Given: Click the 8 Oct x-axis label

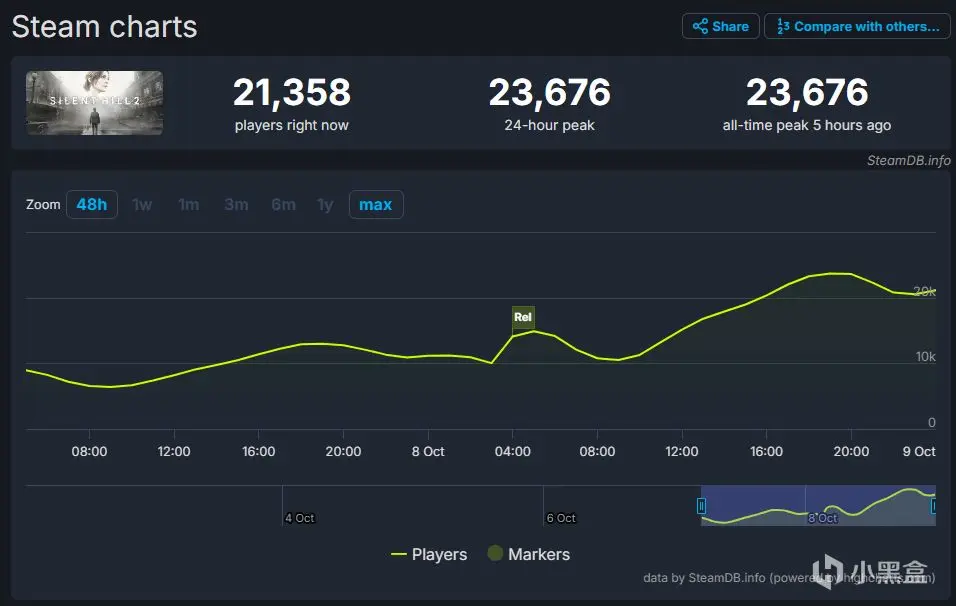Looking at the screenshot, I should pos(428,451).
